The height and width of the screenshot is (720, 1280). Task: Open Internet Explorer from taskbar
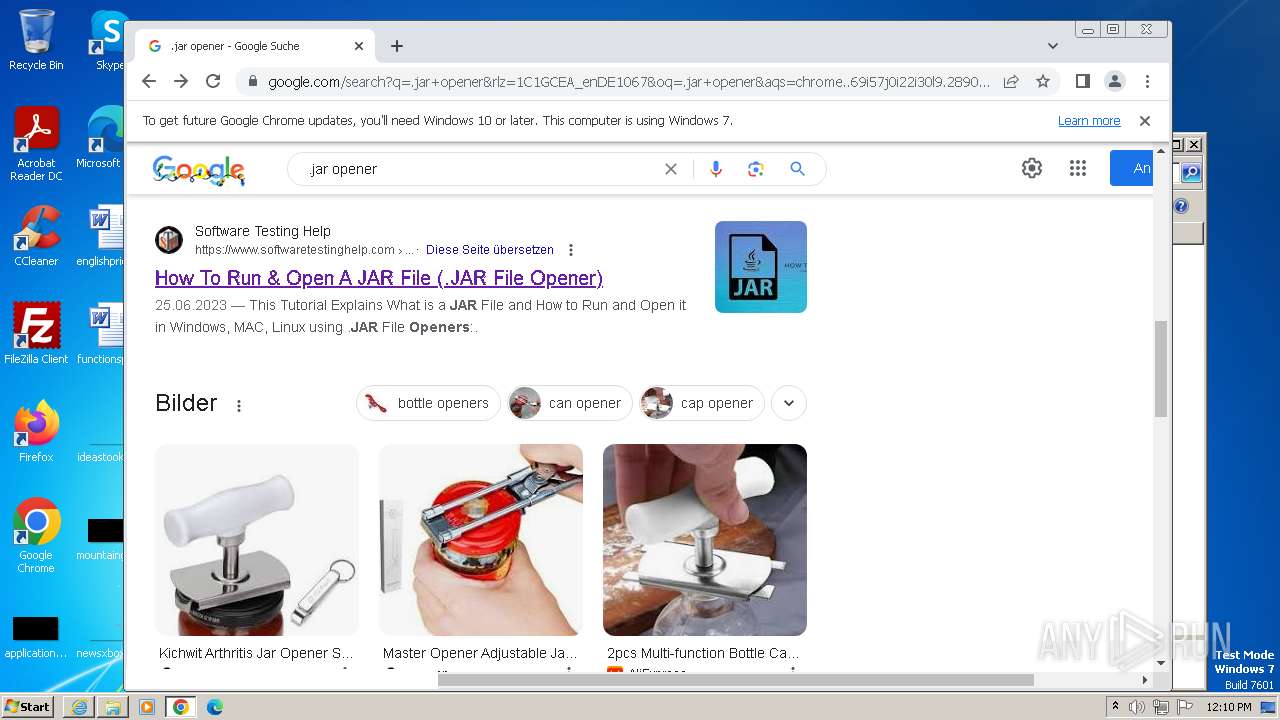point(79,707)
